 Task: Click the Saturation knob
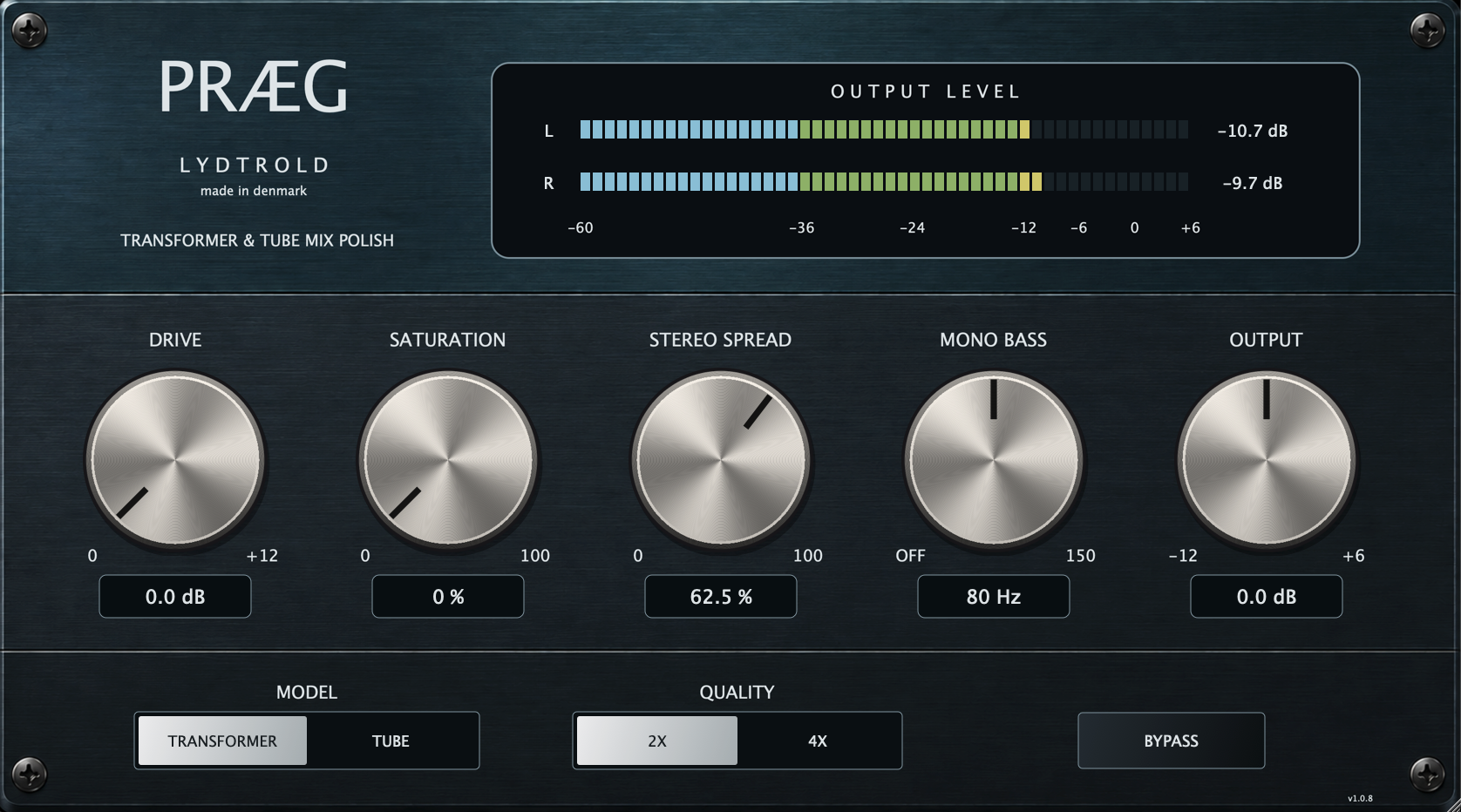point(448,459)
